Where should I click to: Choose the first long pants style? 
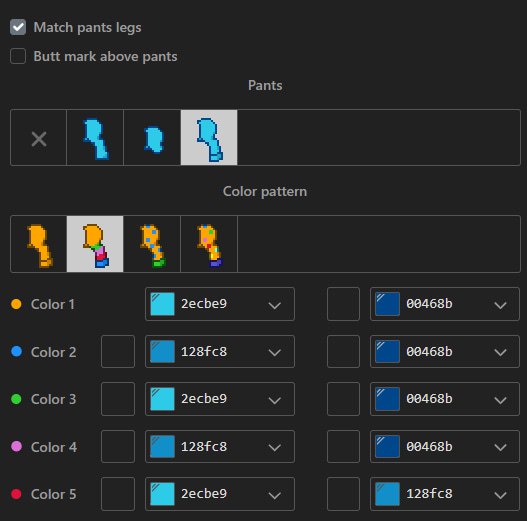pos(95,137)
